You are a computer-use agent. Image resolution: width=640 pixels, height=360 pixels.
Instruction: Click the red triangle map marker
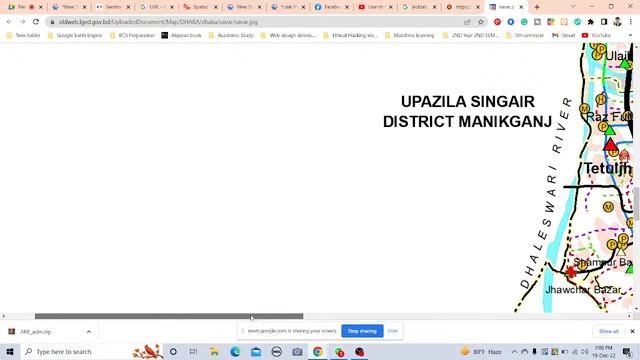610,144
